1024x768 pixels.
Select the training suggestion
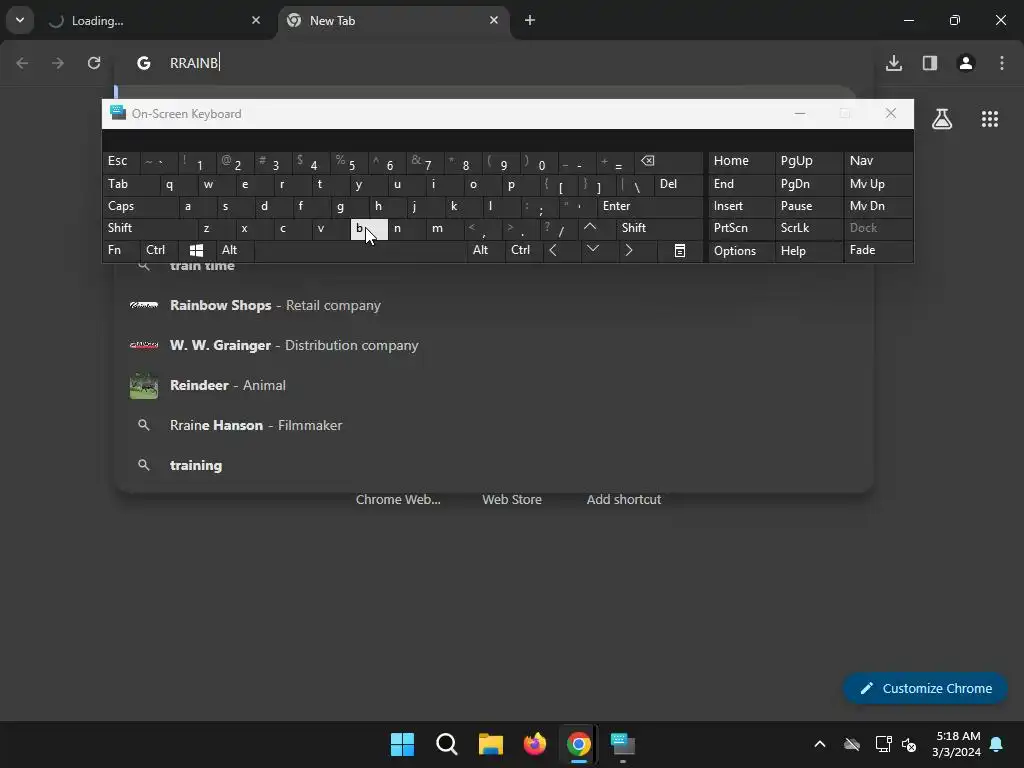point(494,465)
